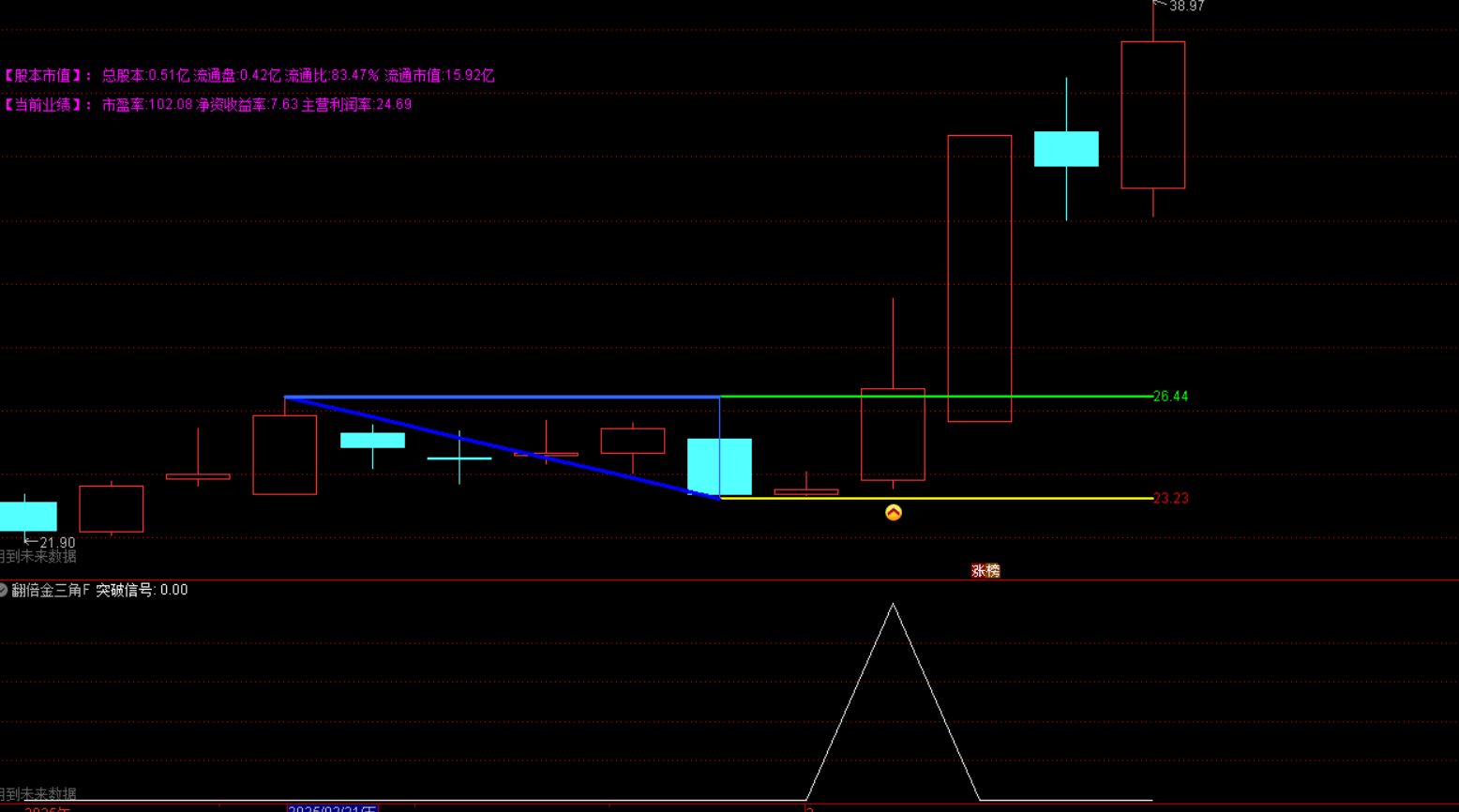Screen dimensions: 1459x812
Task: Select the cyan candle with long wicks
Action: tap(1066, 149)
